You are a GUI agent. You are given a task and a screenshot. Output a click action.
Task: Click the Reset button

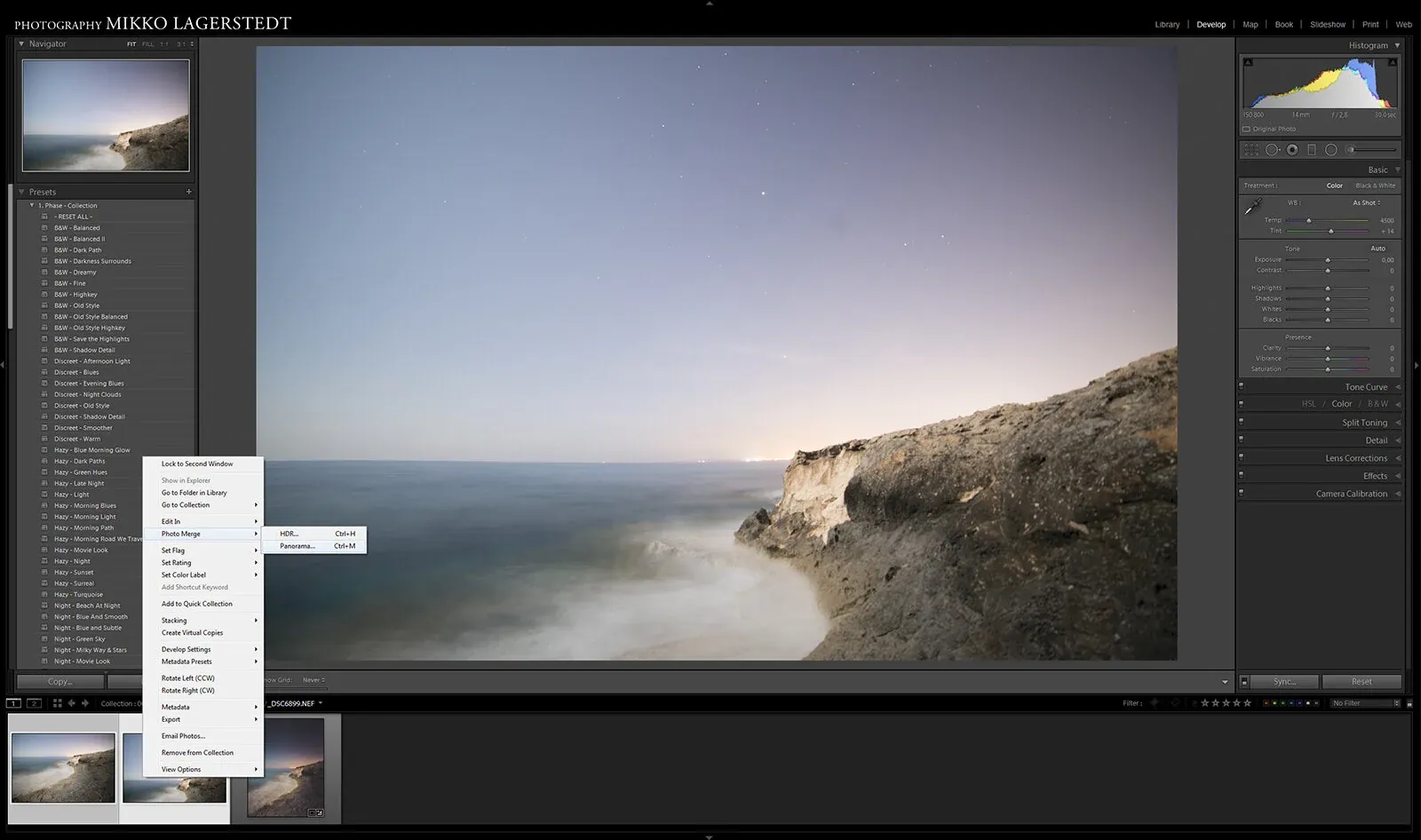pyautogui.click(x=1361, y=681)
